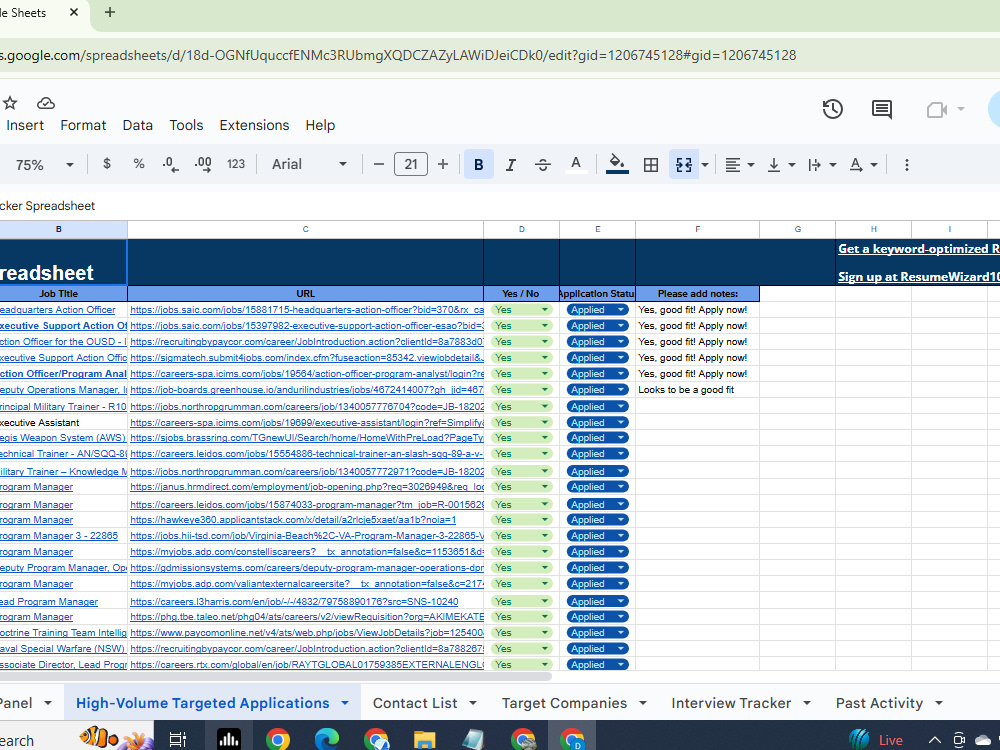Open the hawkeye360 applicantstack URL
The height and width of the screenshot is (750, 1000).
coord(293,520)
